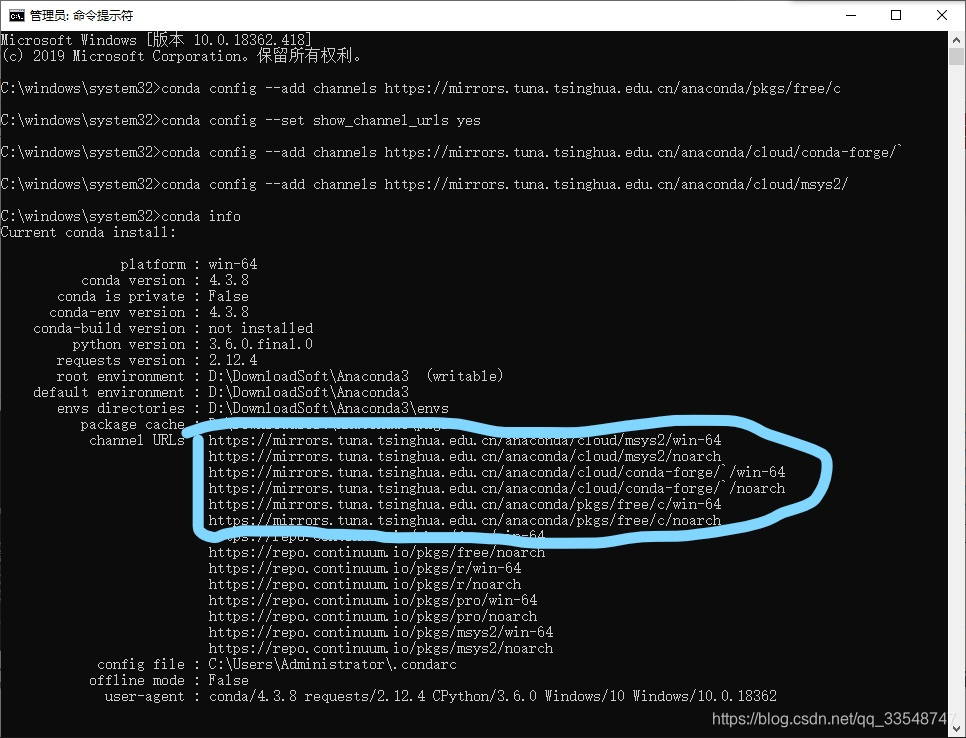Viewport: 966px width, 738px height.
Task: Click the vertical scrollbar thumb
Action: pos(956,57)
